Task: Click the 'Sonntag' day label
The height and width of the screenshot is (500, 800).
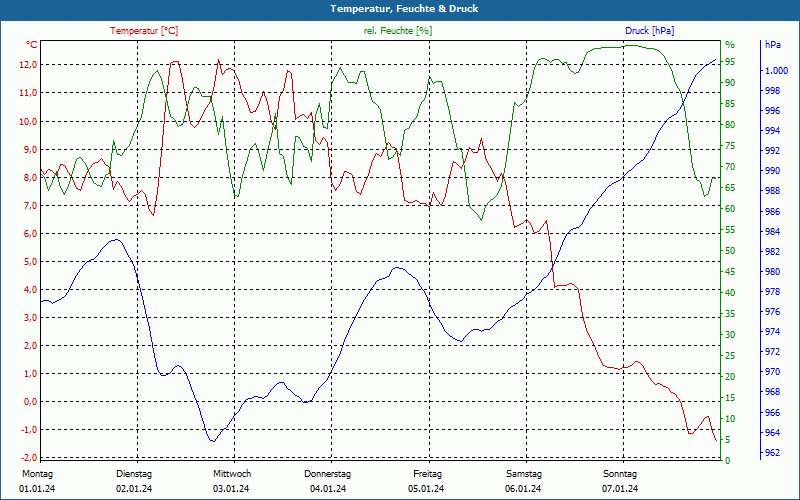Action: pyautogui.click(x=620, y=474)
